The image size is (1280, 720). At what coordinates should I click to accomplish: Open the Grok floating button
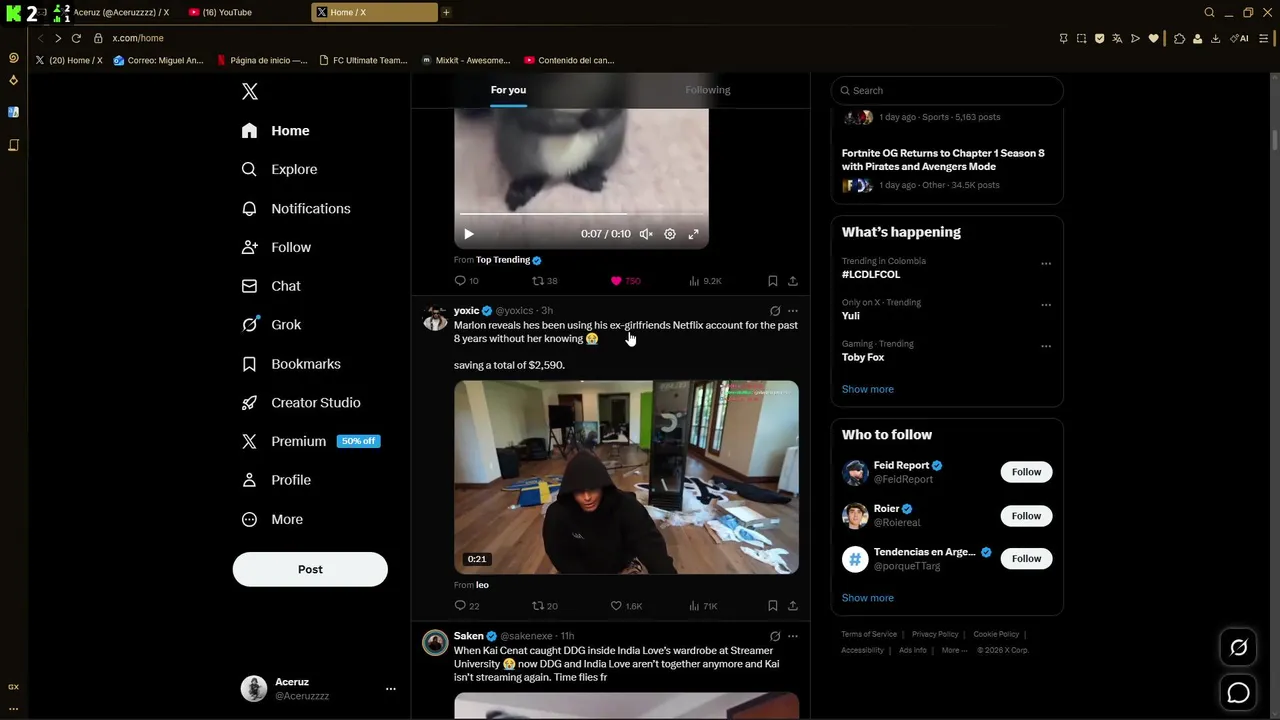click(x=1238, y=648)
